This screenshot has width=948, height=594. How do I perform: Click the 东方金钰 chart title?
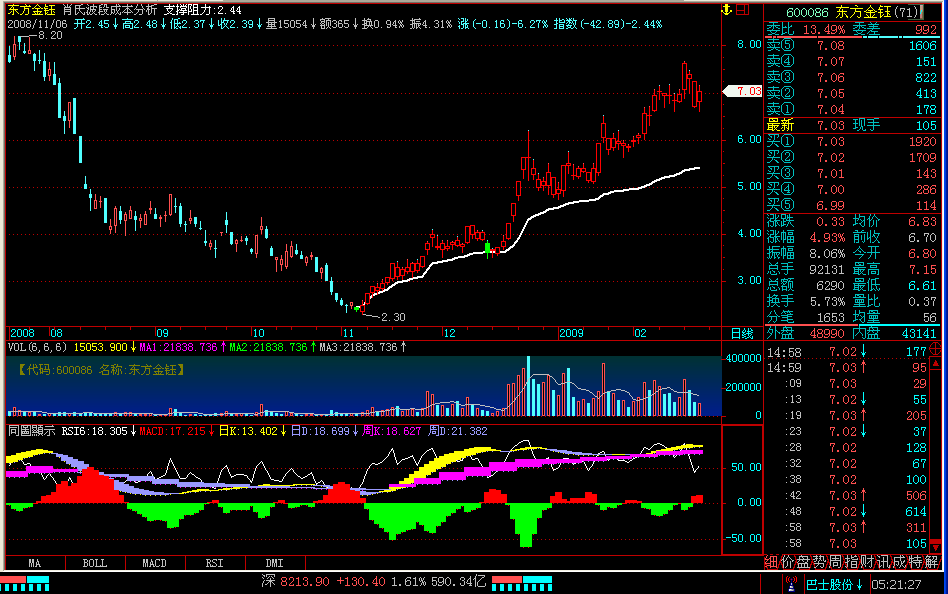point(31,10)
